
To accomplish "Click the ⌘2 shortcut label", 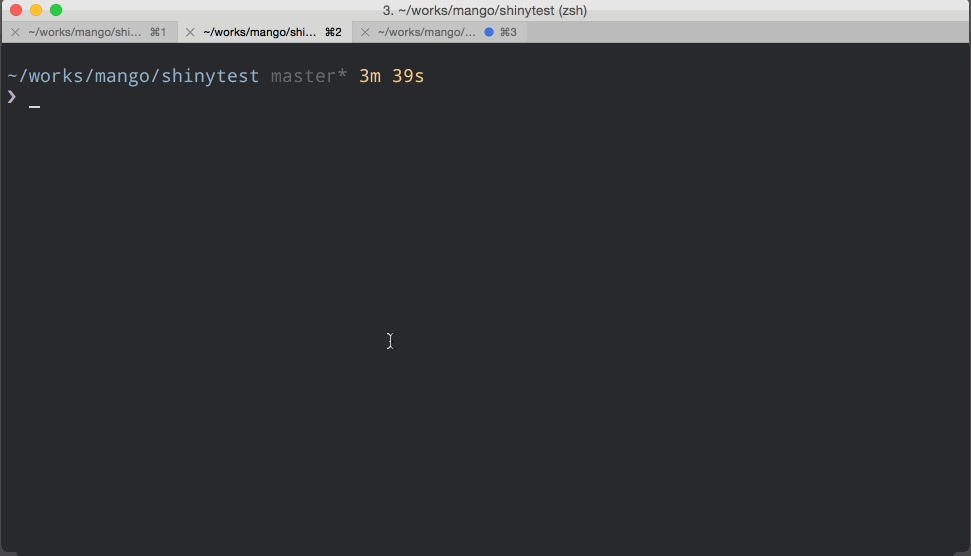I will pyautogui.click(x=333, y=32).
